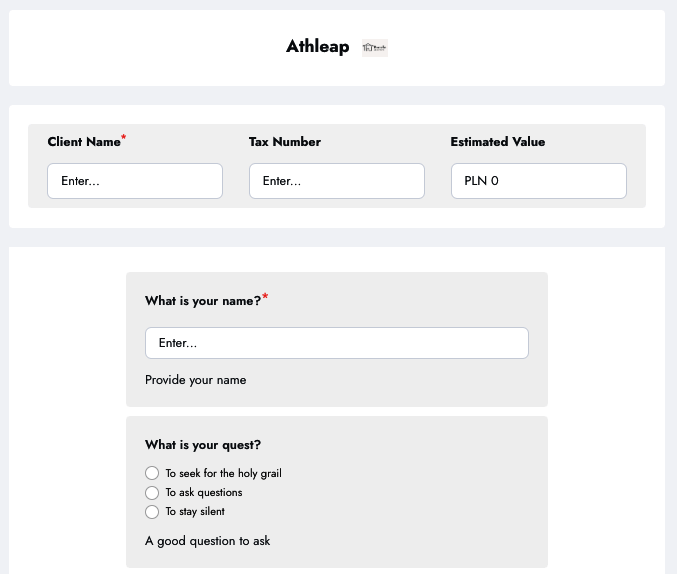The image size is (677, 574).
Task: Click the 'To stay silent' option text
Action: (195, 512)
